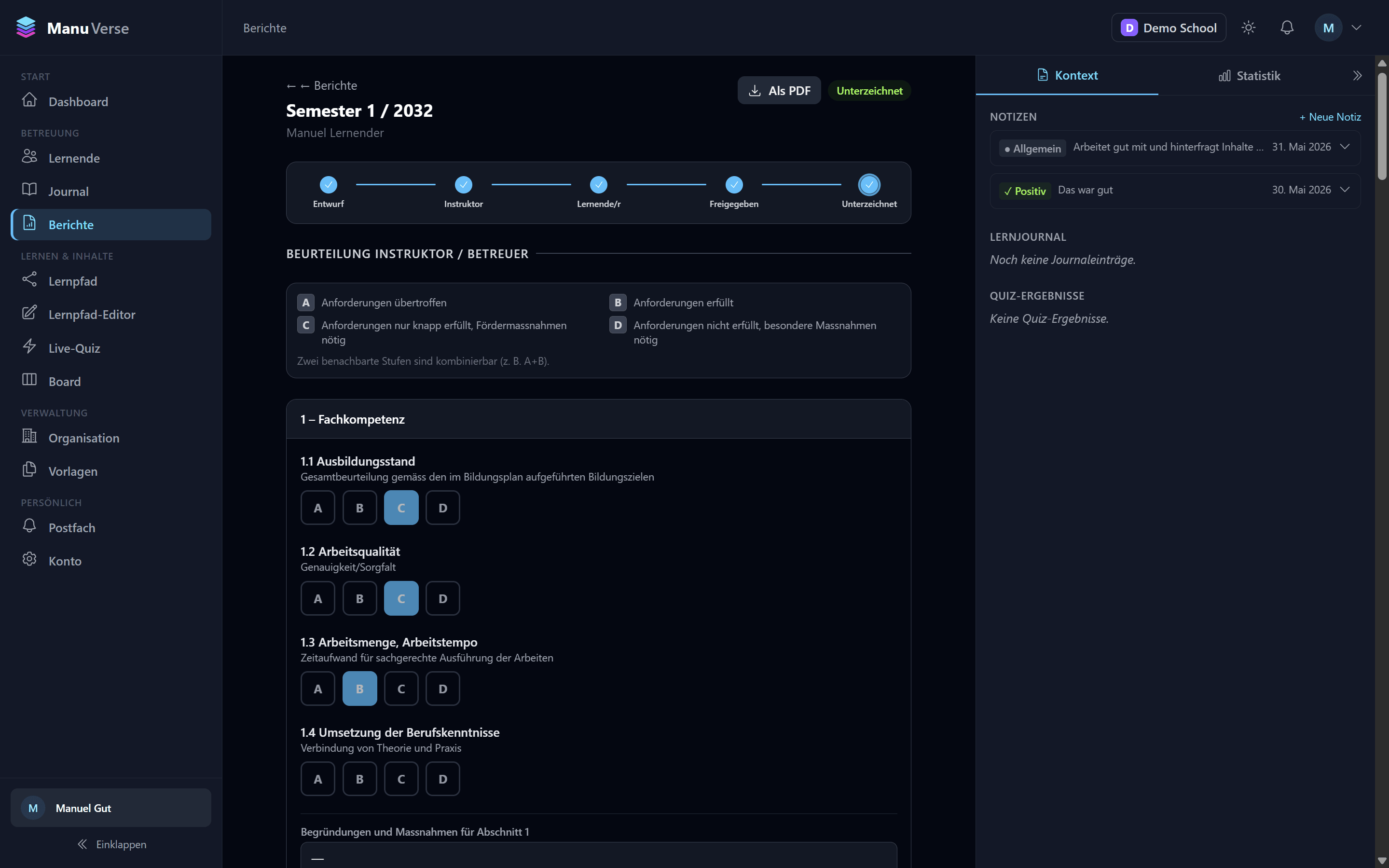Click the 'Semester 1 / 2032' heading
The width and height of the screenshot is (1389, 868).
click(x=359, y=110)
